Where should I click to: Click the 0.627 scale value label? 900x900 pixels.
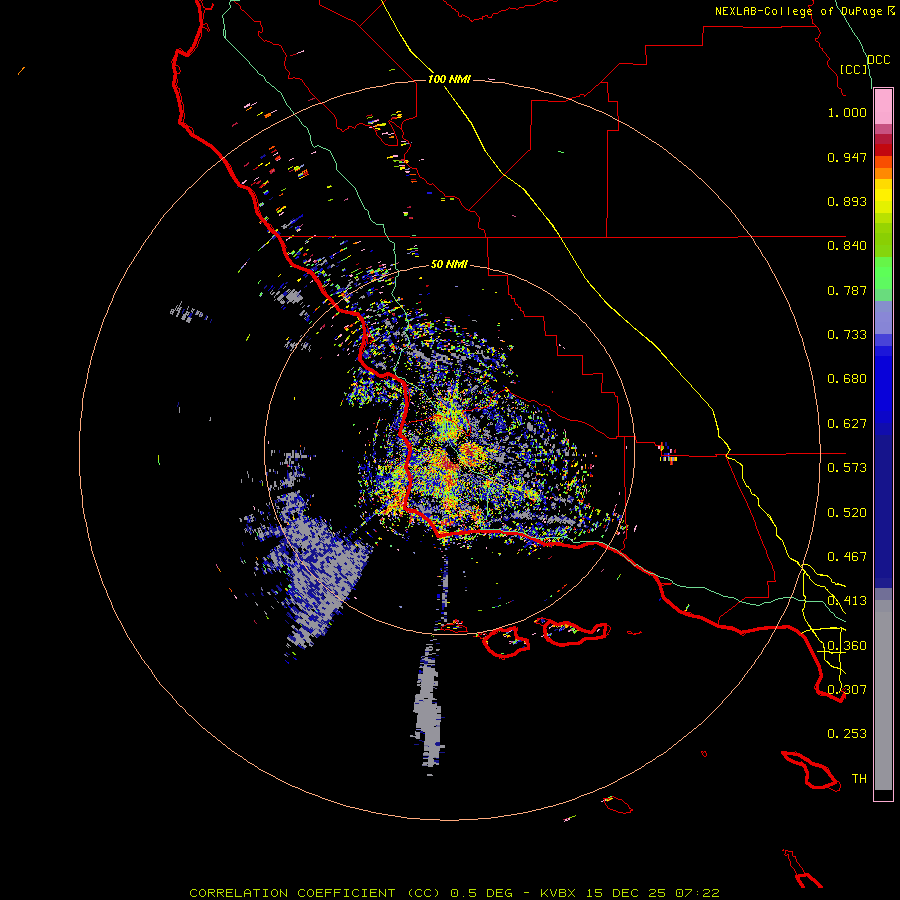pos(847,424)
